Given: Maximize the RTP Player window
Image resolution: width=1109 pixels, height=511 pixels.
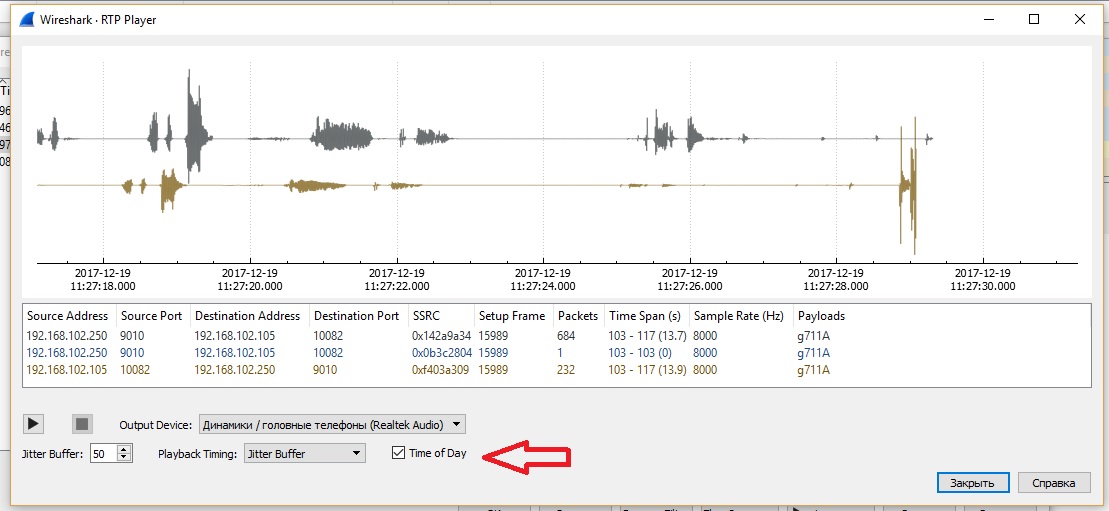Looking at the screenshot, I should (1034, 19).
